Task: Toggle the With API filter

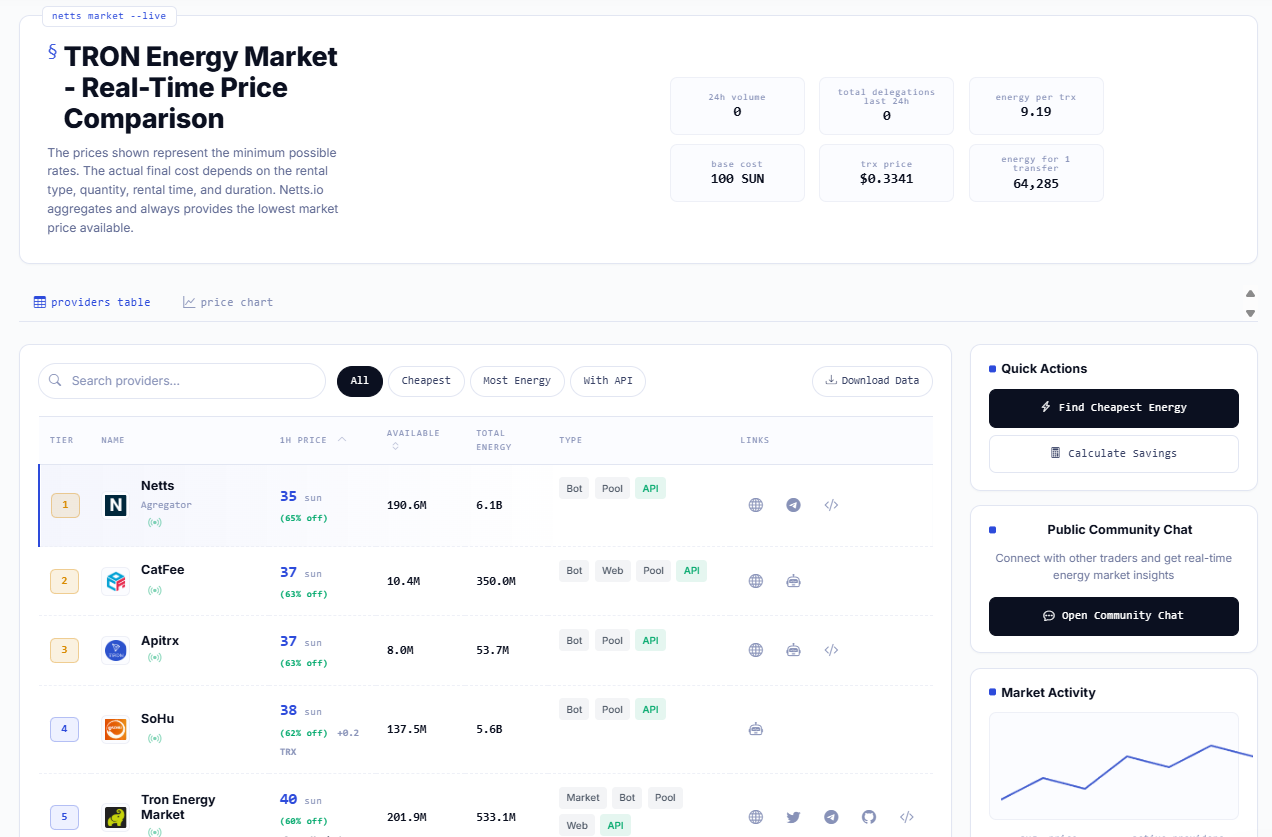Action: tap(608, 381)
